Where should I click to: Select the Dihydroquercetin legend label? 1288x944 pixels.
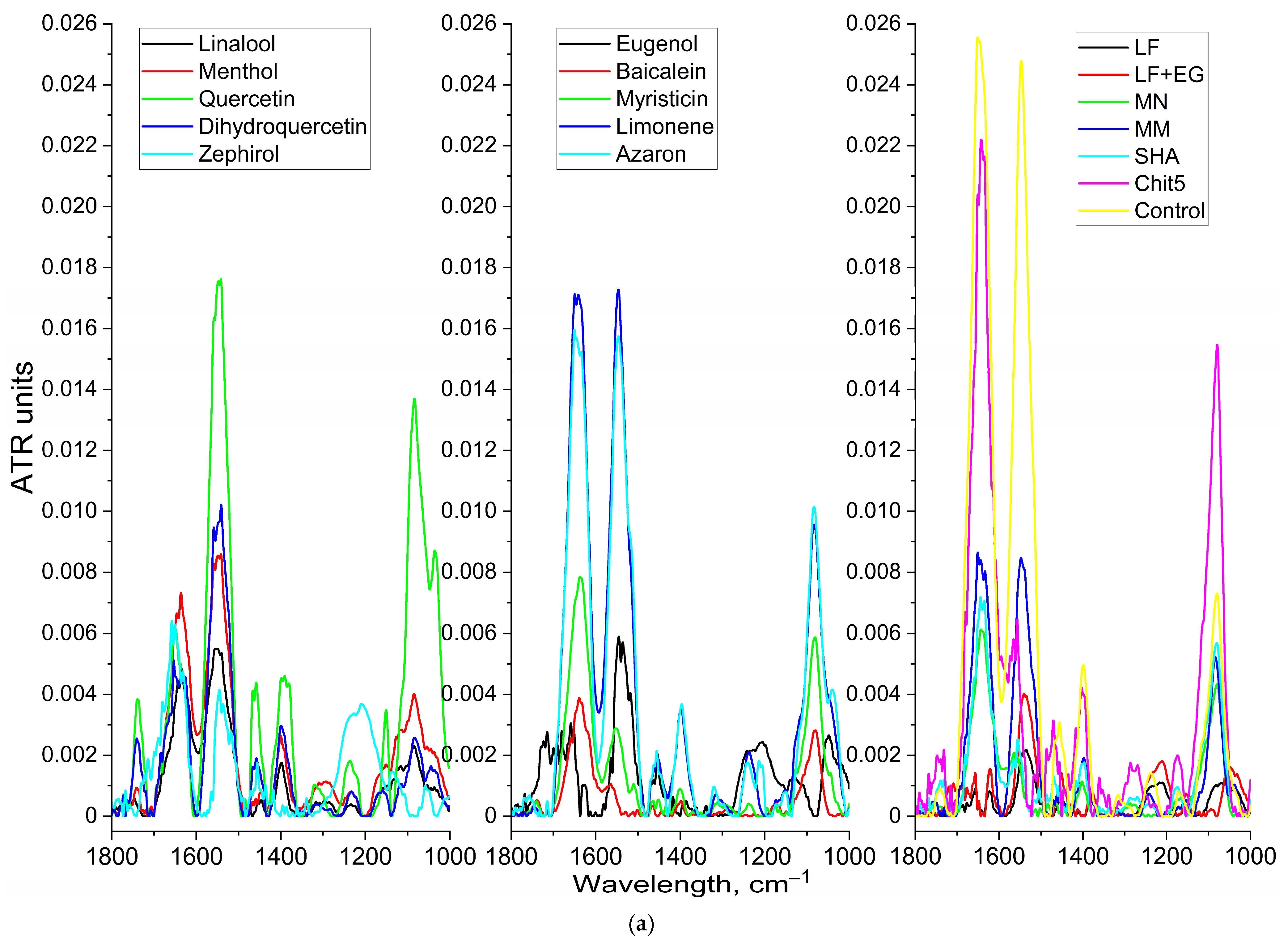point(282,126)
